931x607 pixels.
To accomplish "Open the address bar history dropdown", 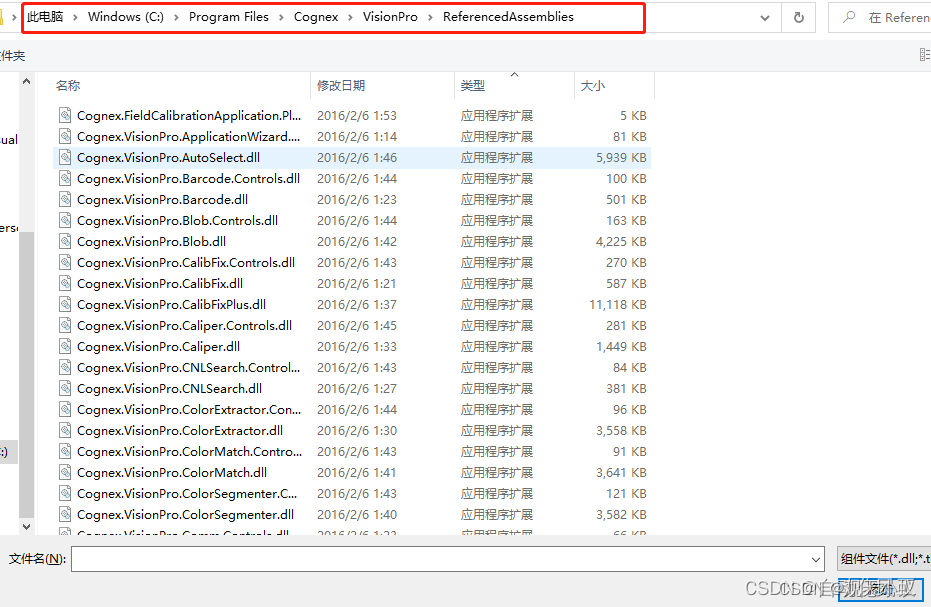I will (x=764, y=17).
